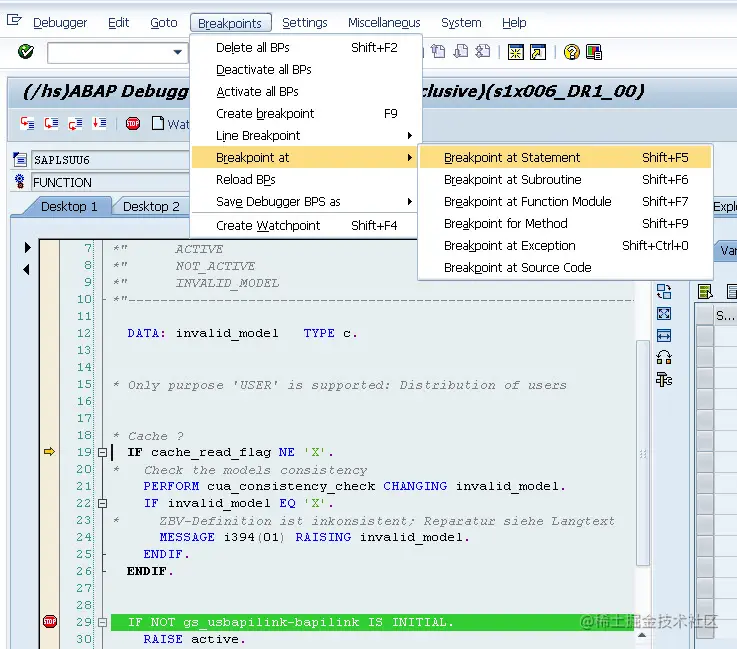Click the FUNCTION event type field
The height and width of the screenshot is (649, 737).
coord(110,182)
